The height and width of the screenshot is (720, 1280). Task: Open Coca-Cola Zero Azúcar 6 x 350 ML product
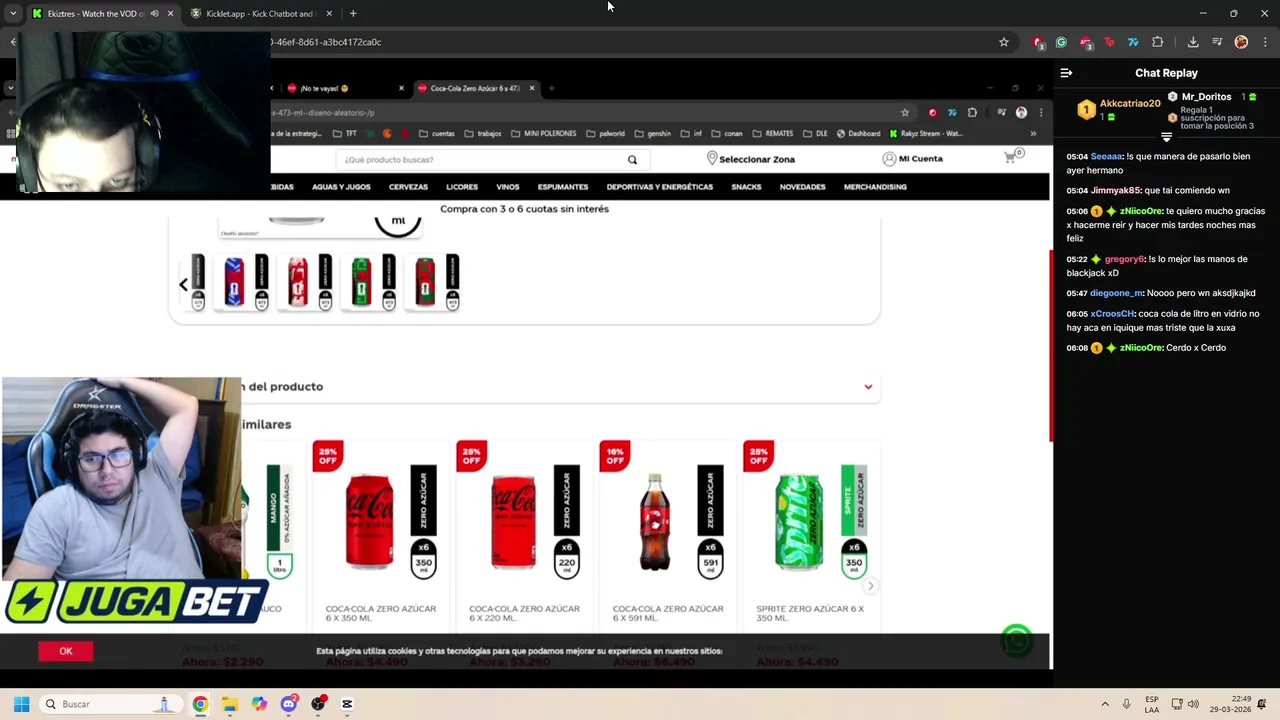click(381, 537)
